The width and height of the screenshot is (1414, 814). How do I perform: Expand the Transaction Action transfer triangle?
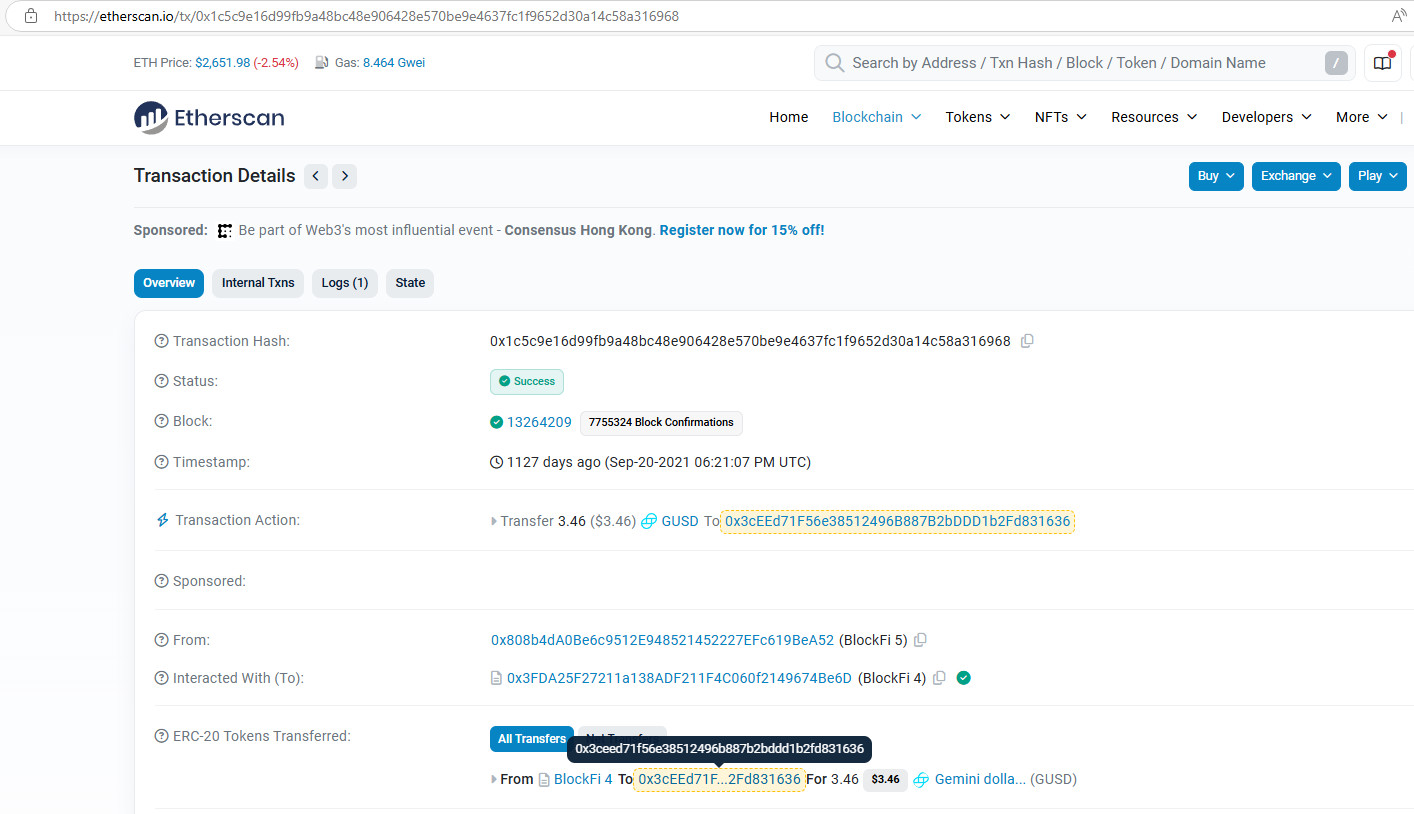pos(494,521)
